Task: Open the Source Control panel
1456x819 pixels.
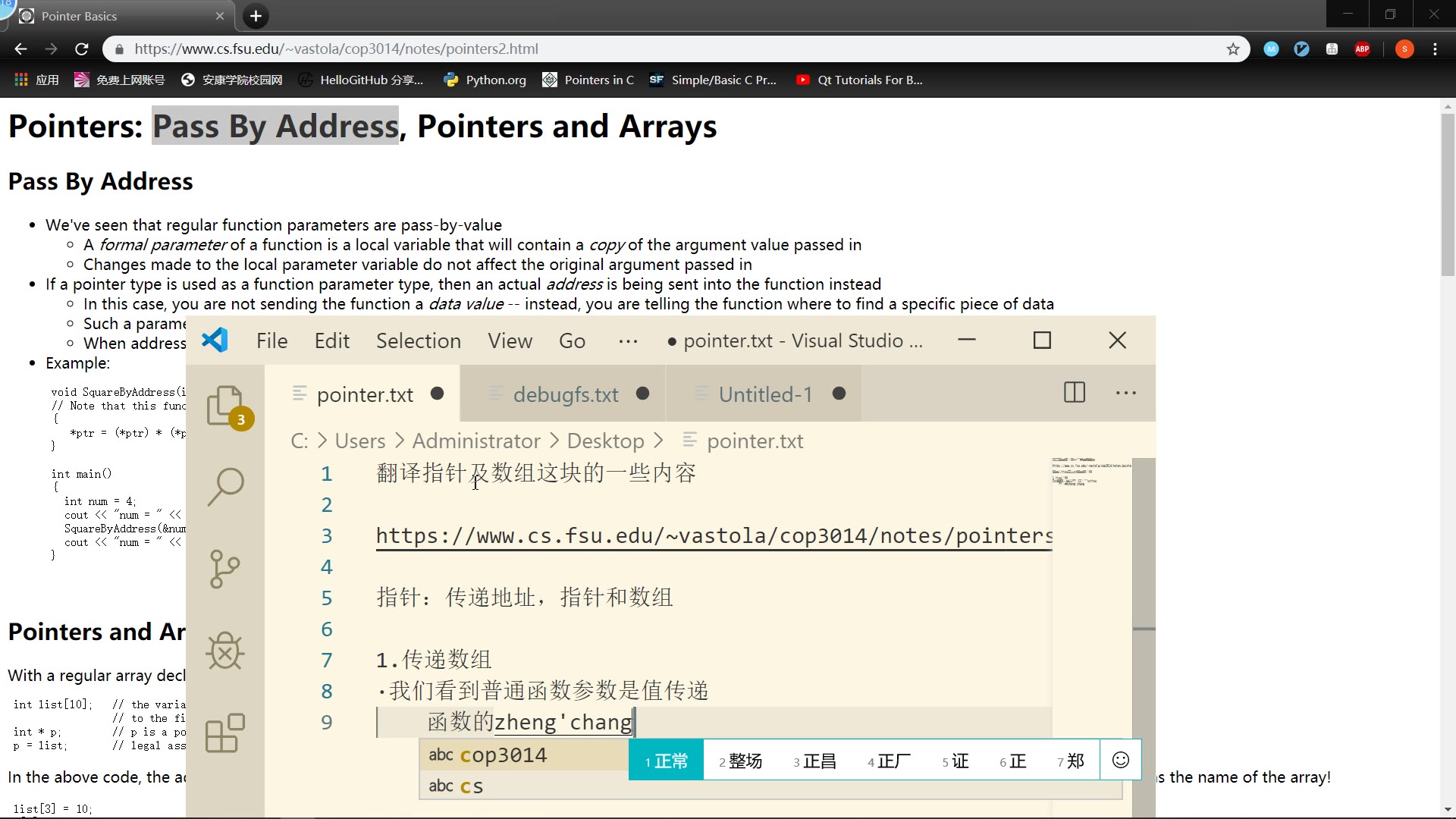Action: (225, 569)
